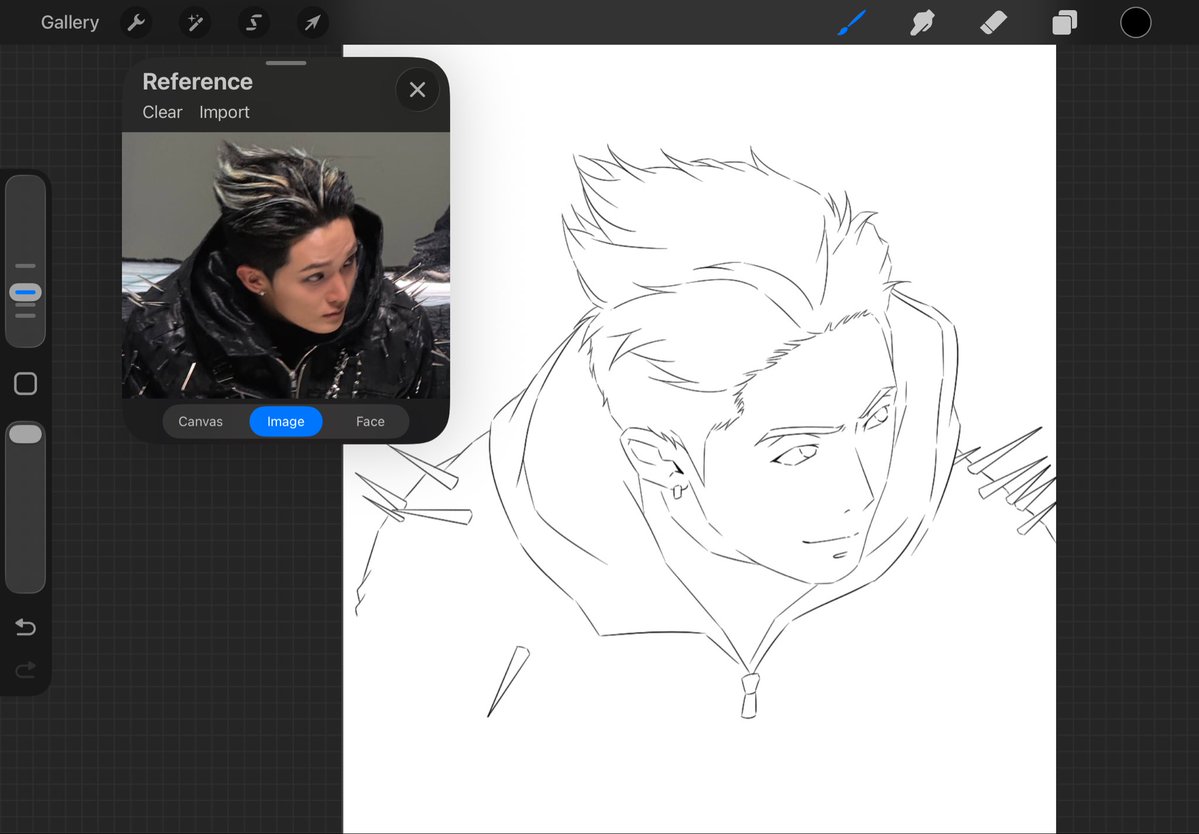The width and height of the screenshot is (1199, 834).
Task: Select the Eraser tool
Action: click(993, 22)
